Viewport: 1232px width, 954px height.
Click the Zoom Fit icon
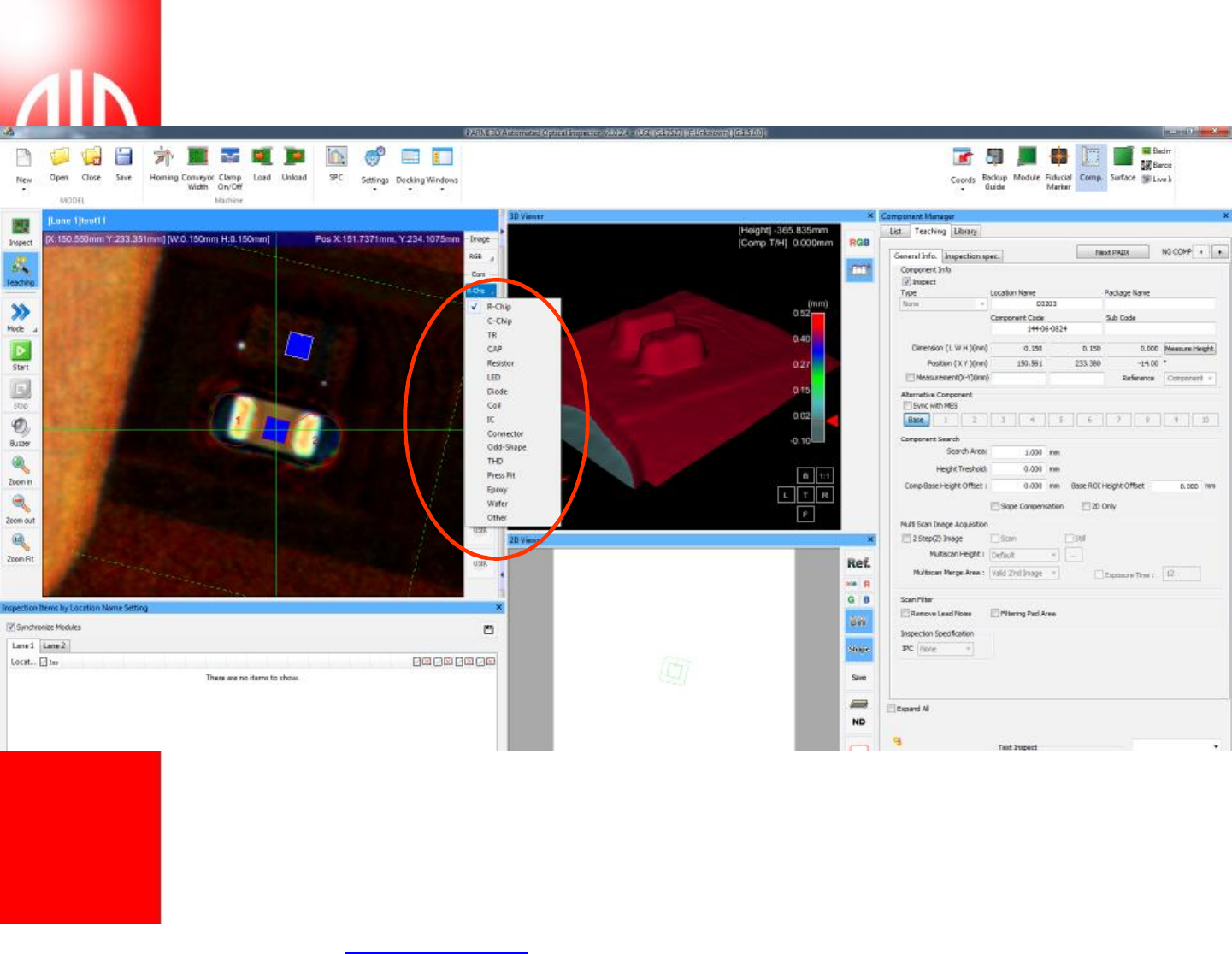pyautogui.click(x=21, y=543)
